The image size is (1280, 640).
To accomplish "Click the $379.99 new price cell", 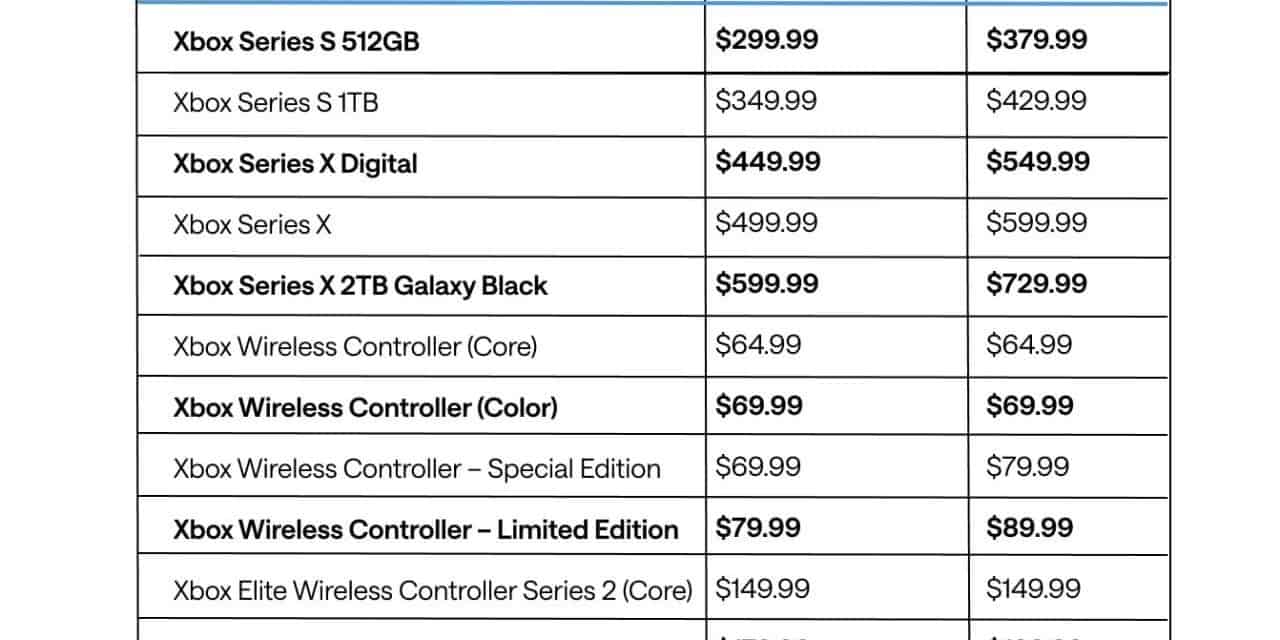I will coord(1037,40).
